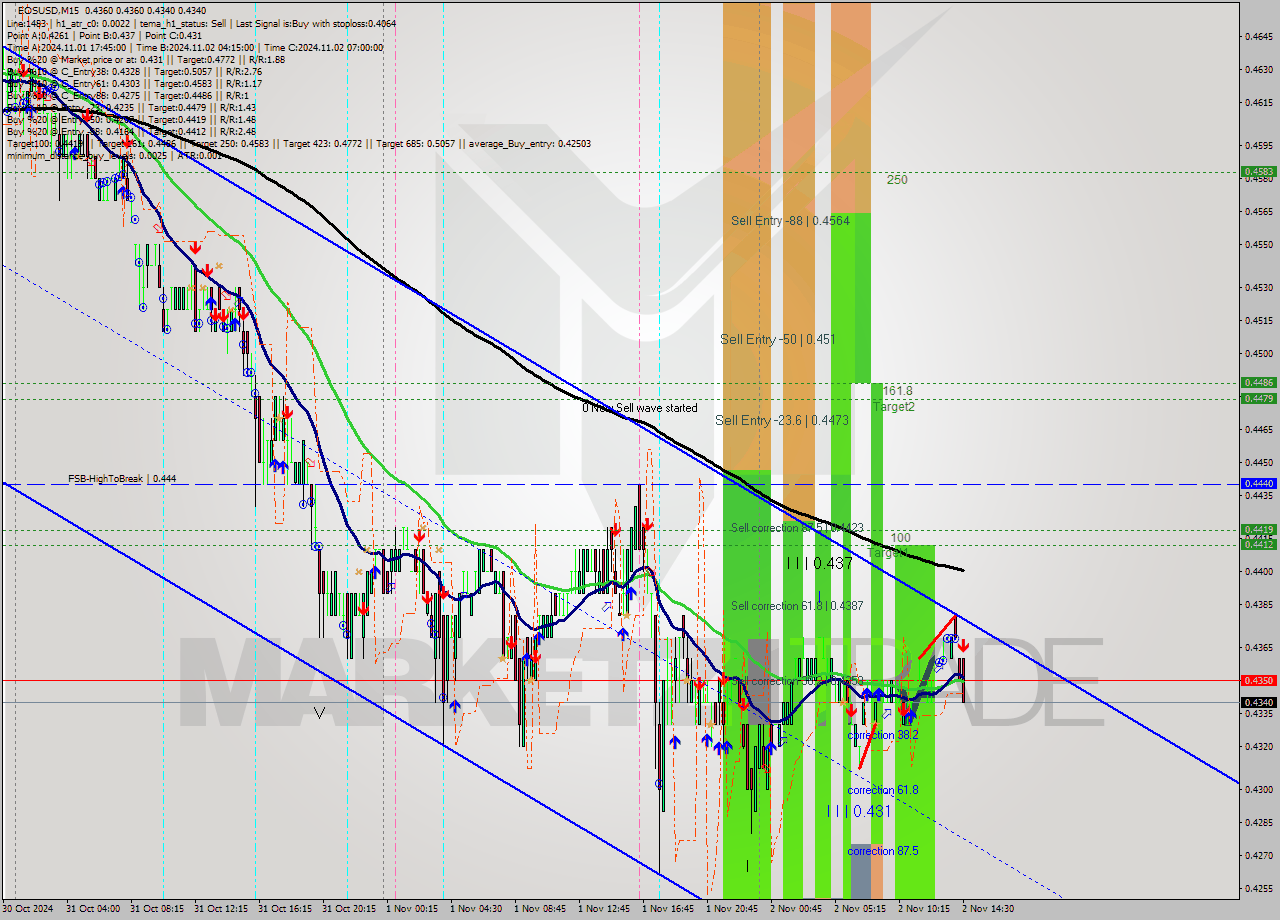The image size is (1280, 920).
Task: Select the 'Sell Entry -88 | 0.4564' label
Action: tap(790, 221)
